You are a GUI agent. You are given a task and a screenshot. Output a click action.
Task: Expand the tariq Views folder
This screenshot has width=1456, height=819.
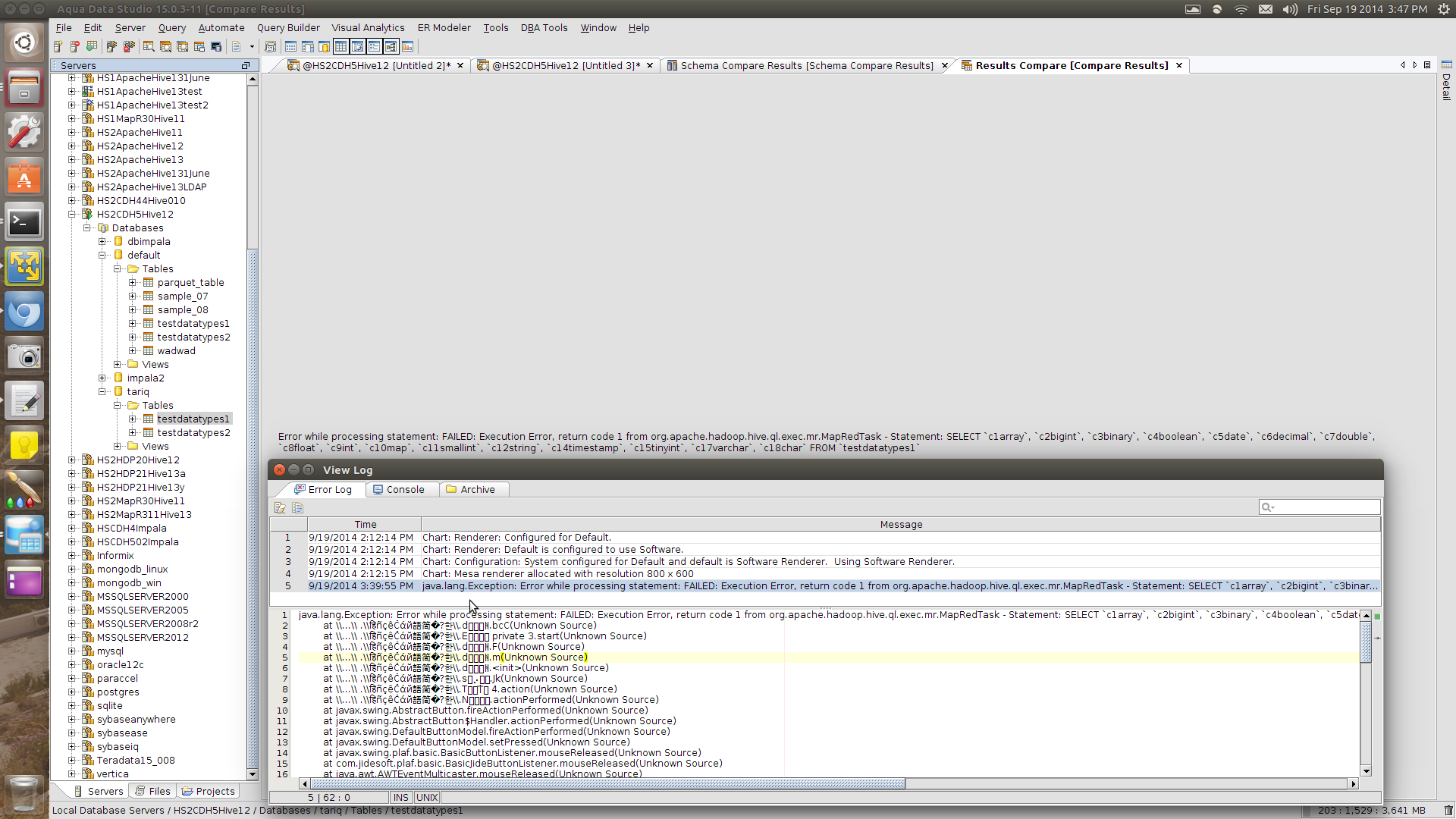tap(118, 447)
